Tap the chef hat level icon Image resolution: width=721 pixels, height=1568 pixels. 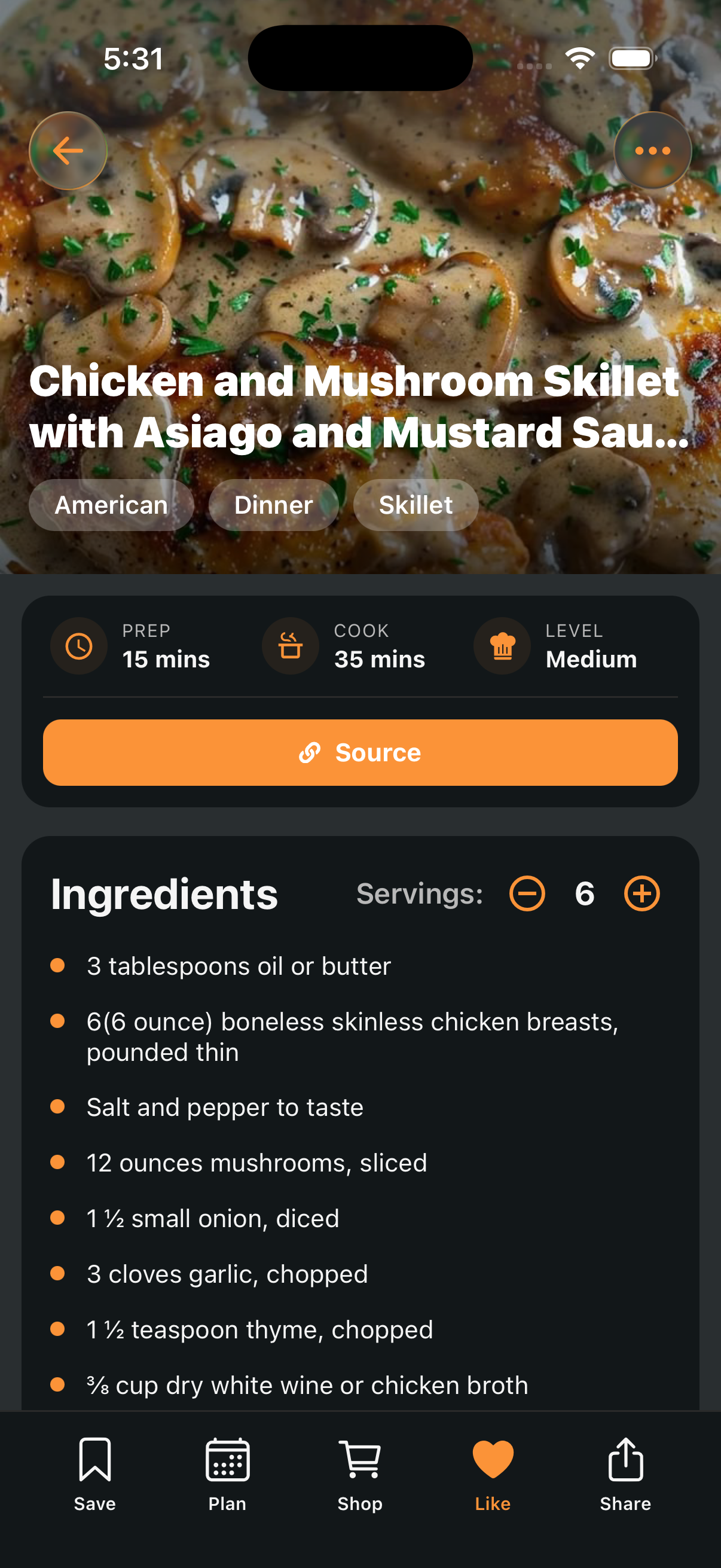(x=503, y=646)
